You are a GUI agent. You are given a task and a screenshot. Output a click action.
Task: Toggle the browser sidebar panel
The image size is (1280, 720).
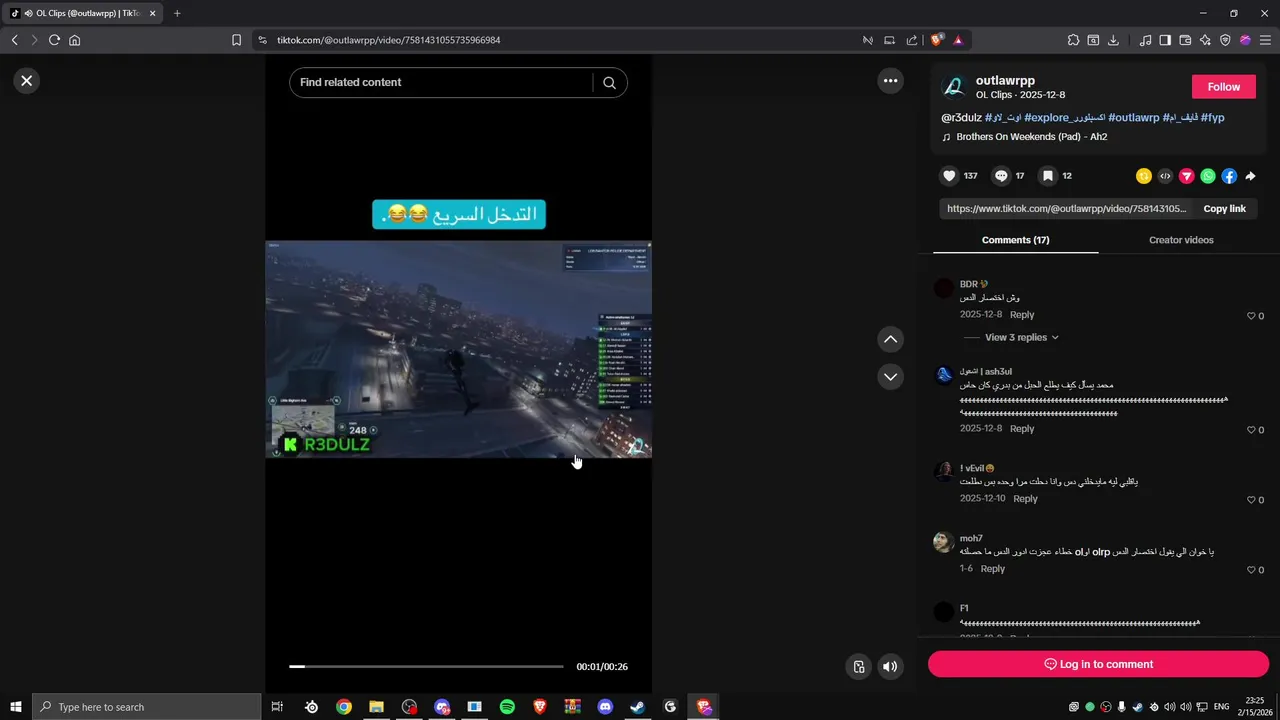(x=1165, y=40)
